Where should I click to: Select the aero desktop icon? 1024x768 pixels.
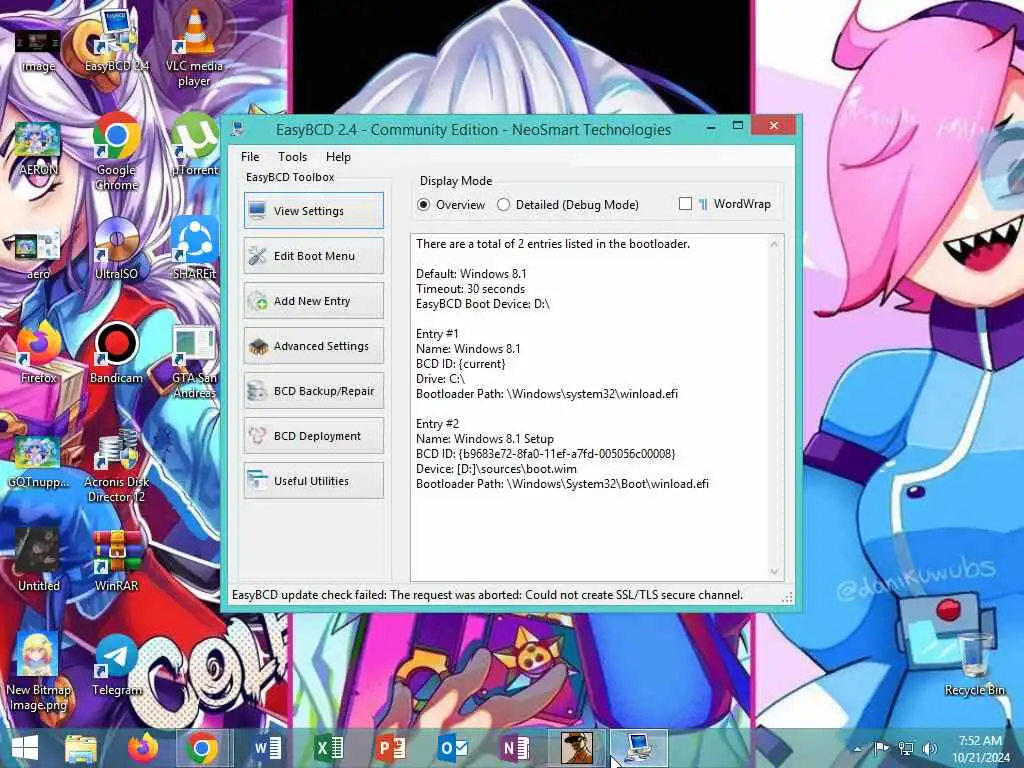click(x=38, y=255)
